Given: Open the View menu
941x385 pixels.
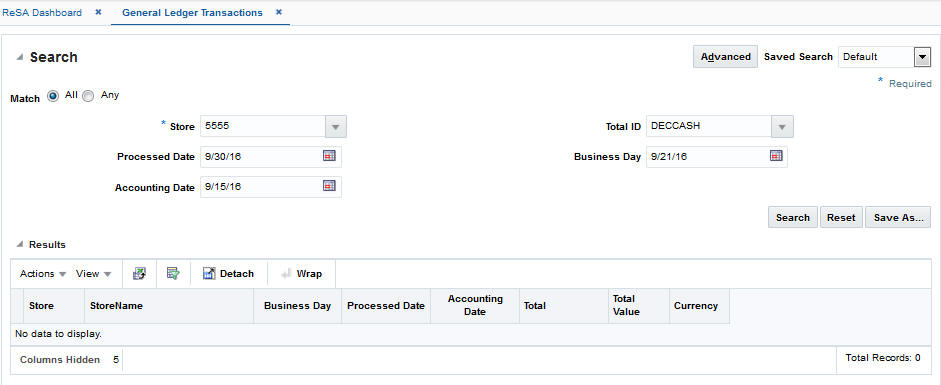Looking at the screenshot, I should point(94,273).
